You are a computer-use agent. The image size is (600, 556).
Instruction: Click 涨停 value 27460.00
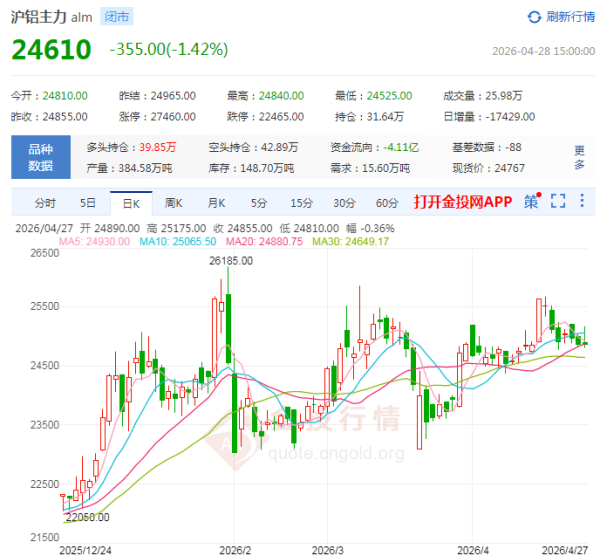(173, 117)
